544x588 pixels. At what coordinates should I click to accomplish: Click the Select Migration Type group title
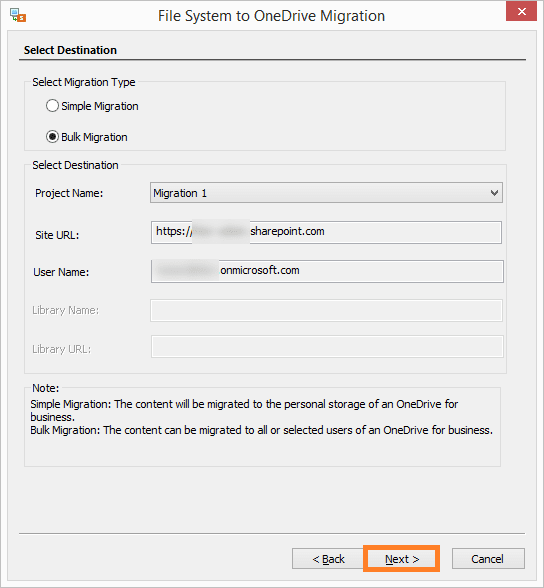pos(84,82)
